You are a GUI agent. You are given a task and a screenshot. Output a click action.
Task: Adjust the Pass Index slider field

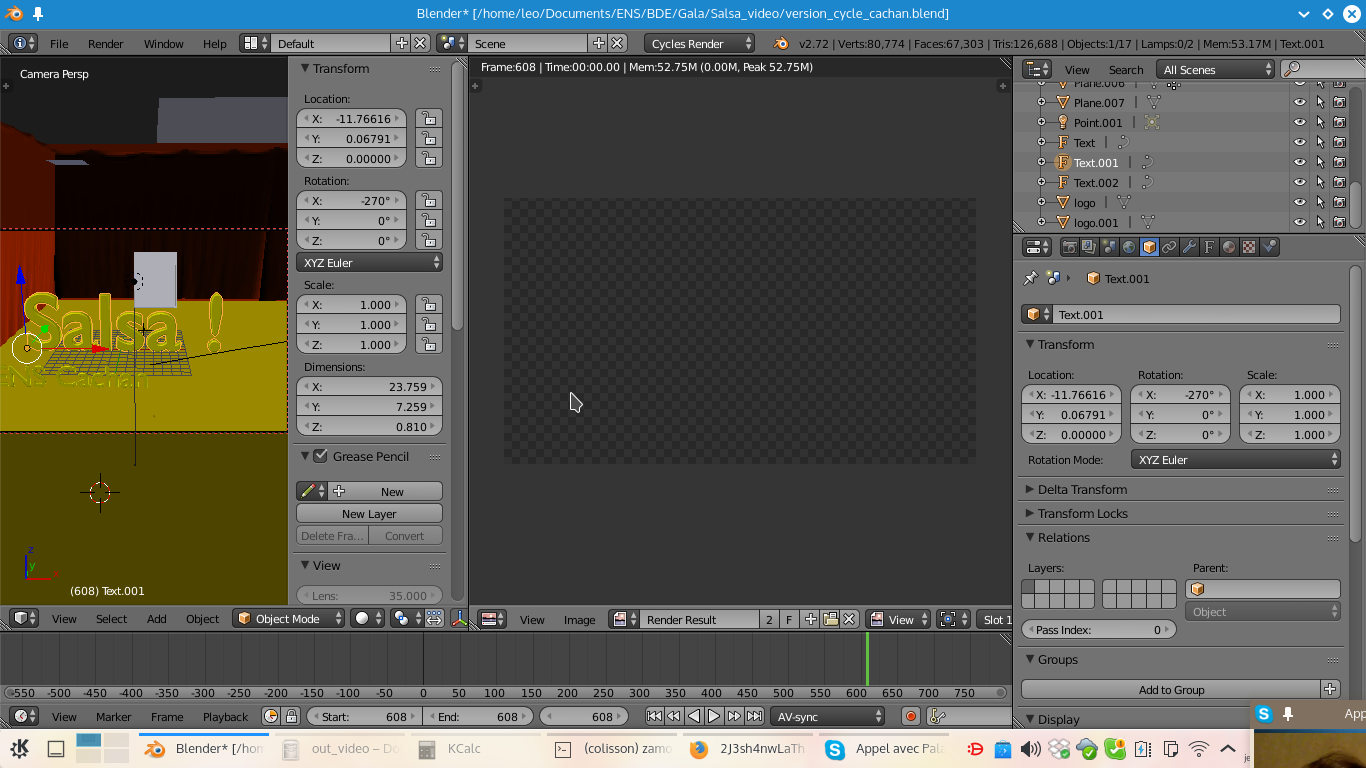coord(1098,630)
